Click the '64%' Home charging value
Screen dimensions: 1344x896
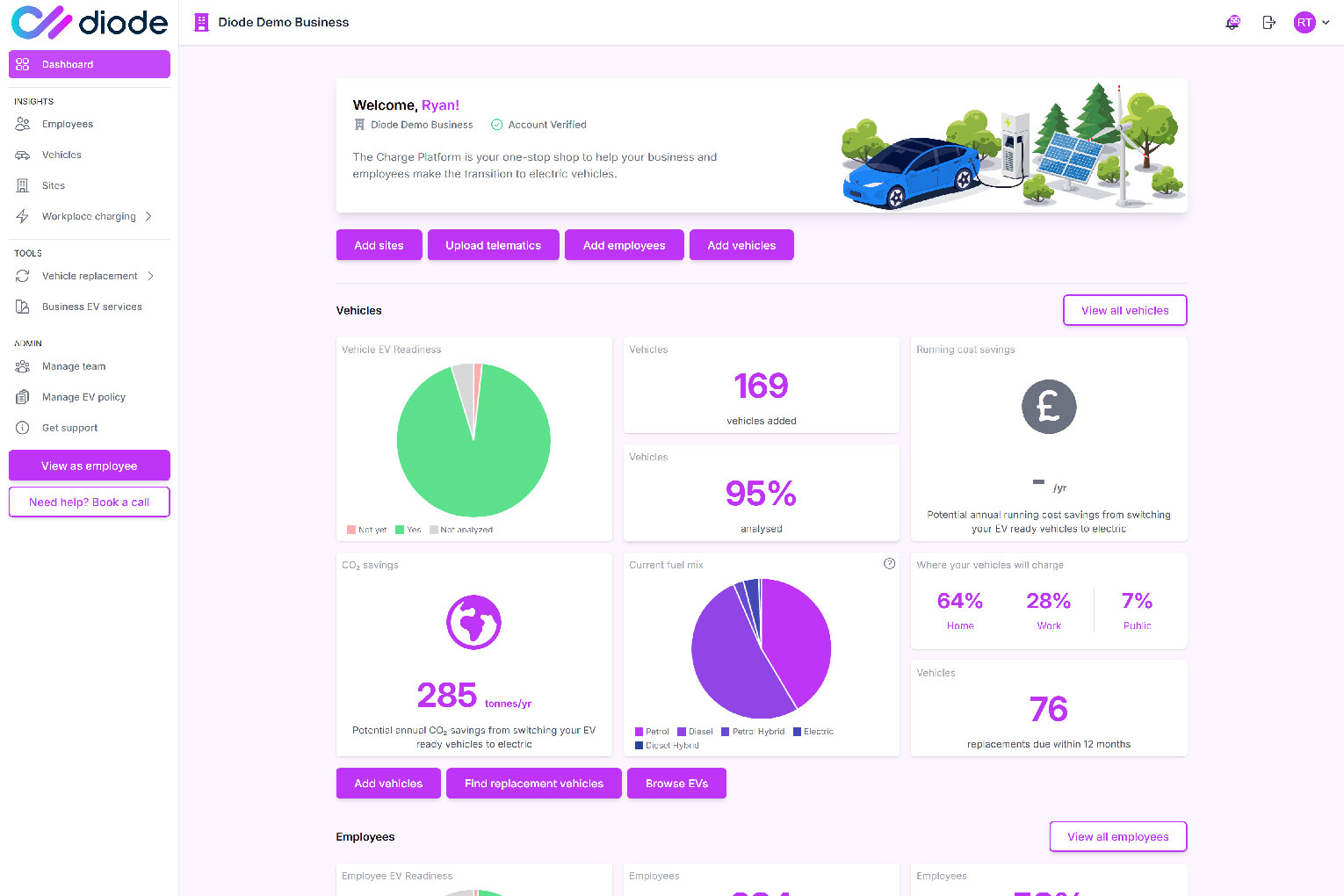click(959, 601)
